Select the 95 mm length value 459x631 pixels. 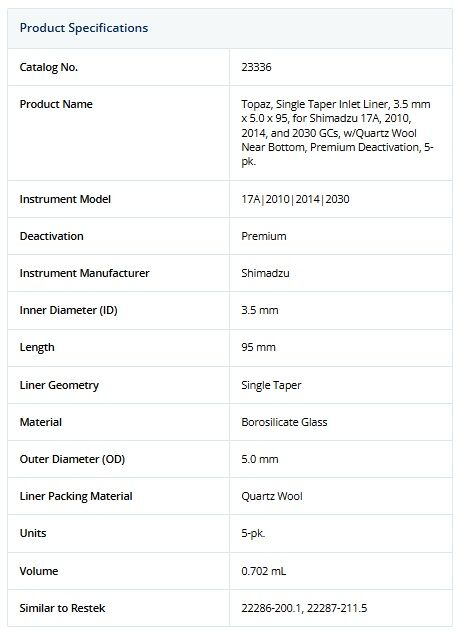(258, 347)
